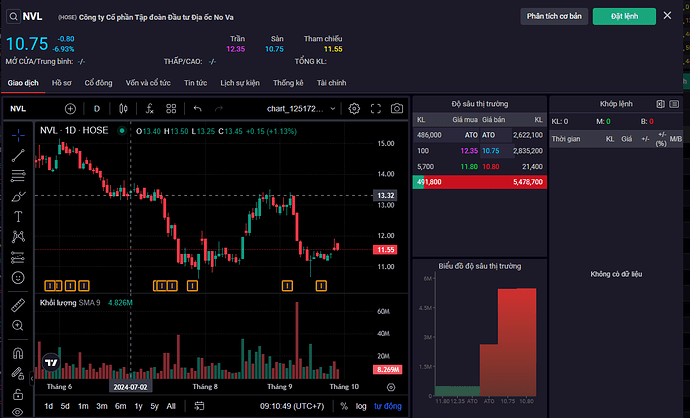This screenshot has height=418, width=690.
Task: Open the emoji icons tool
Action: 18,278
